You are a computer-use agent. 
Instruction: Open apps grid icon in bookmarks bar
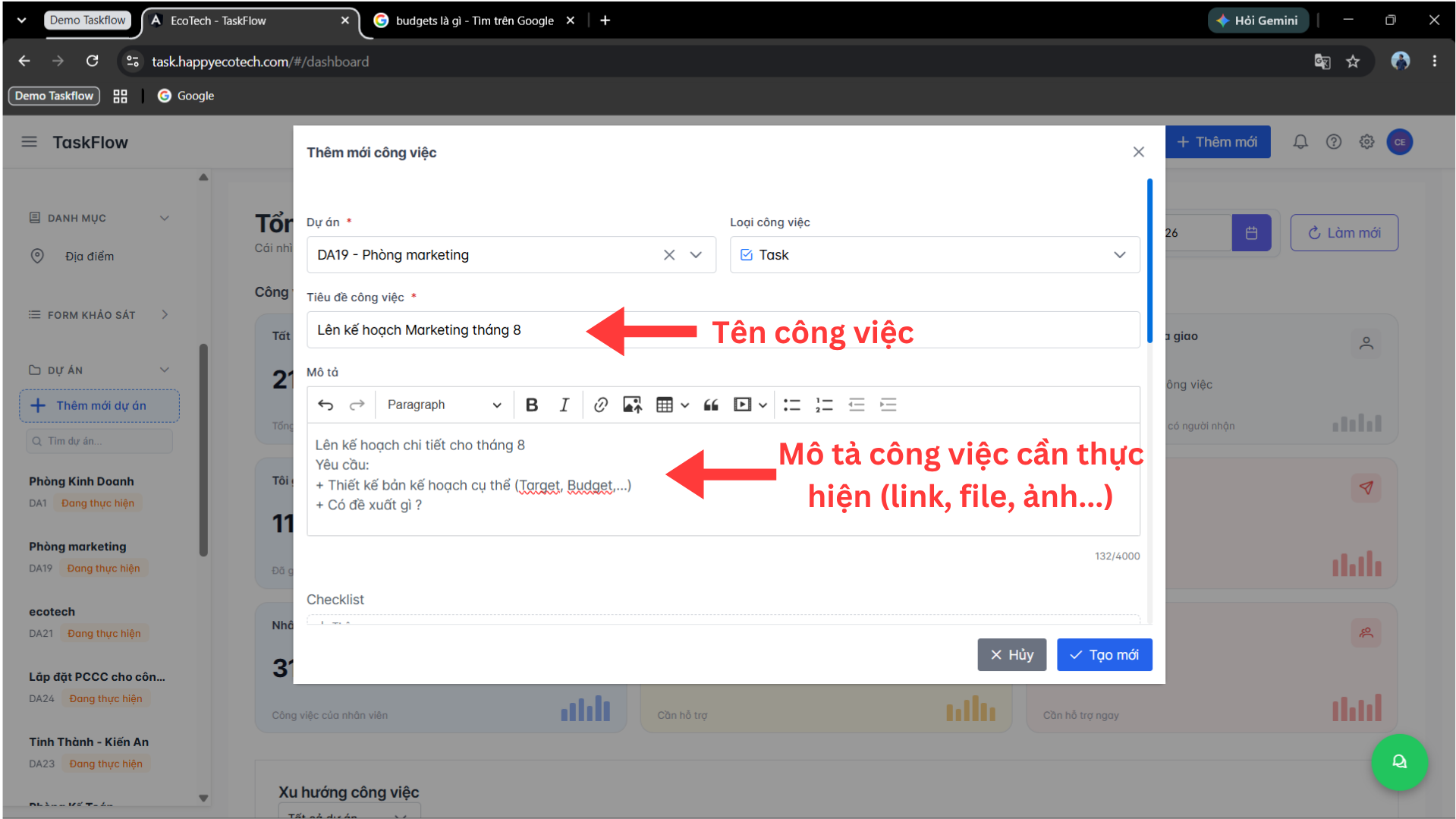point(120,96)
